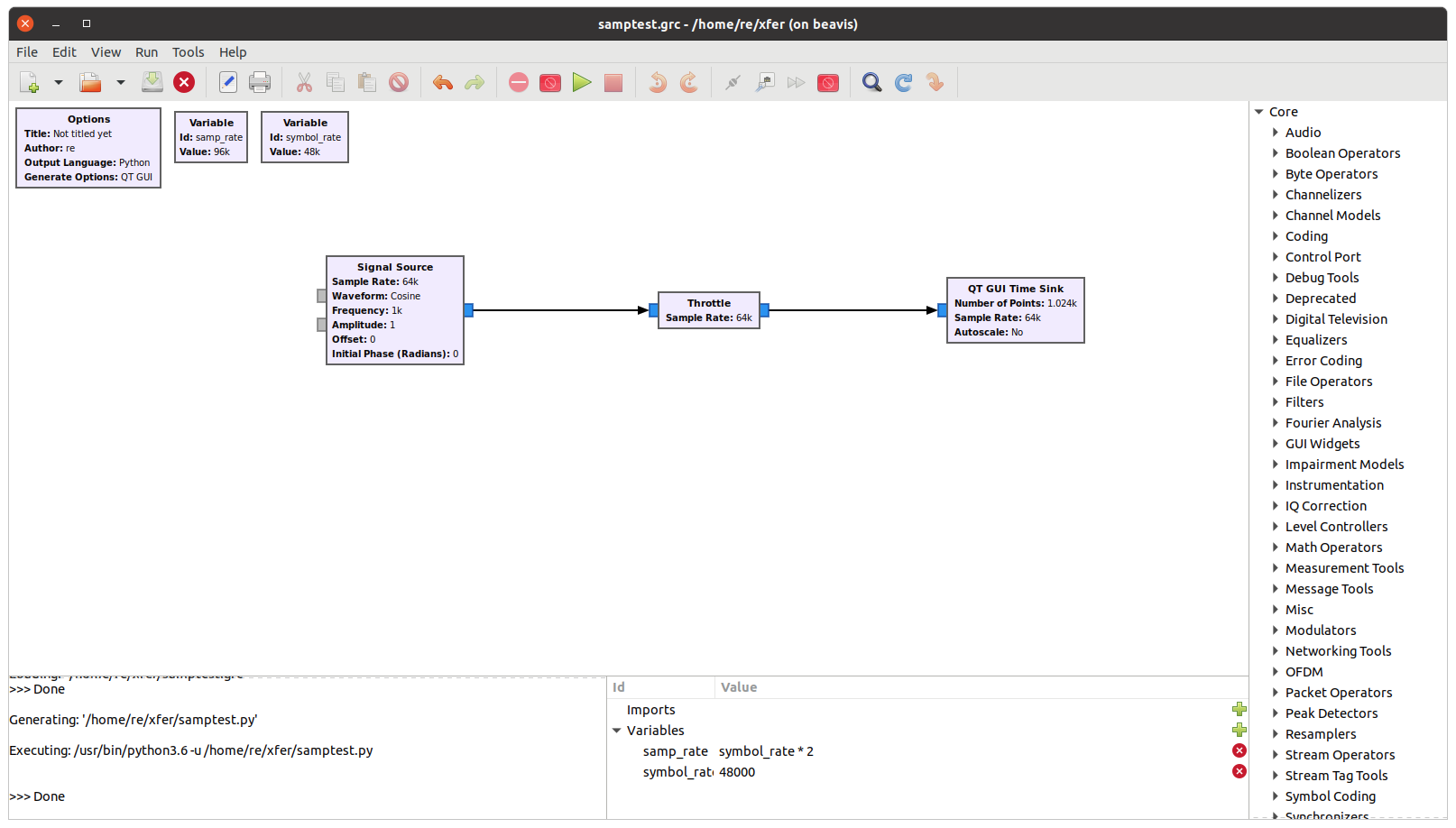Cut the selected block
Viewport: 1456px width, 828px height.
click(305, 82)
